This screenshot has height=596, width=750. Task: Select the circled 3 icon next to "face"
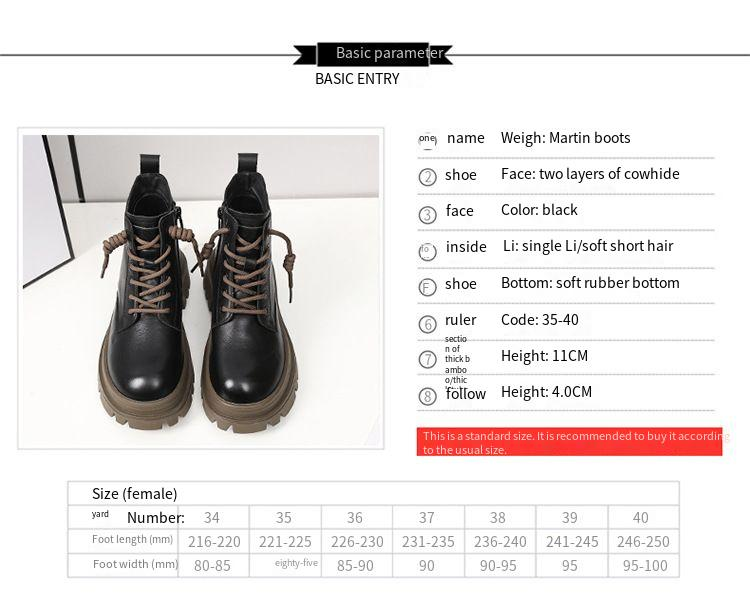tap(427, 214)
